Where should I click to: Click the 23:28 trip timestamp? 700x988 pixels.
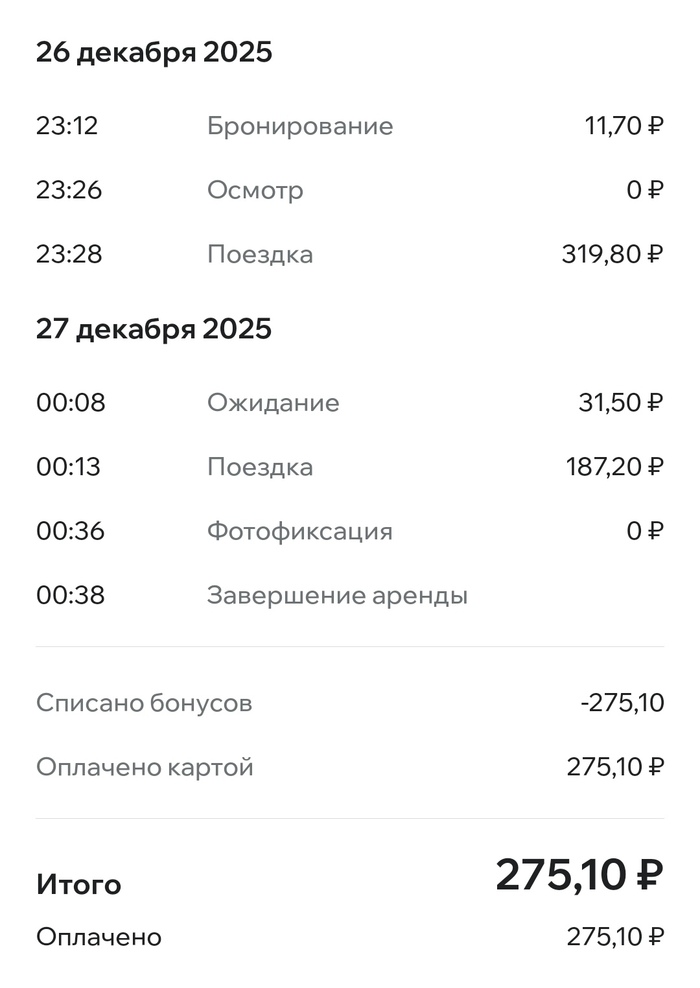(69, 254)
